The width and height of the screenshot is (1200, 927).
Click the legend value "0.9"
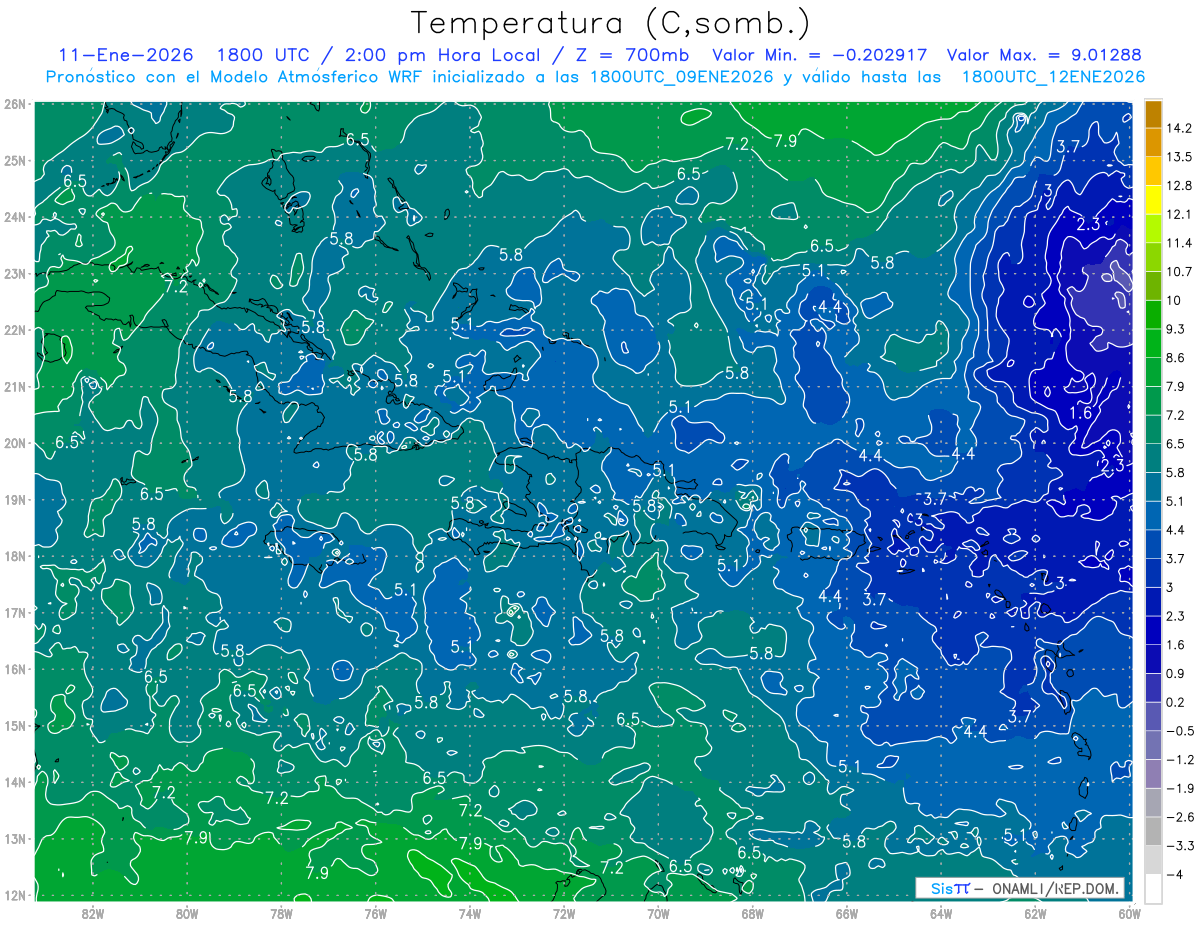tap(1176, 673)
